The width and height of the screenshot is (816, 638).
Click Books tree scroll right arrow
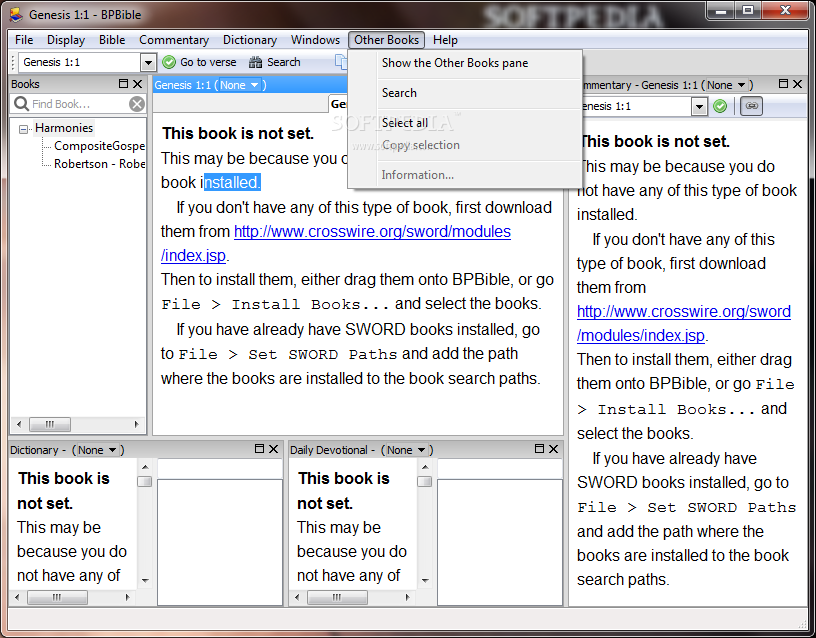(x=137, y=424)
